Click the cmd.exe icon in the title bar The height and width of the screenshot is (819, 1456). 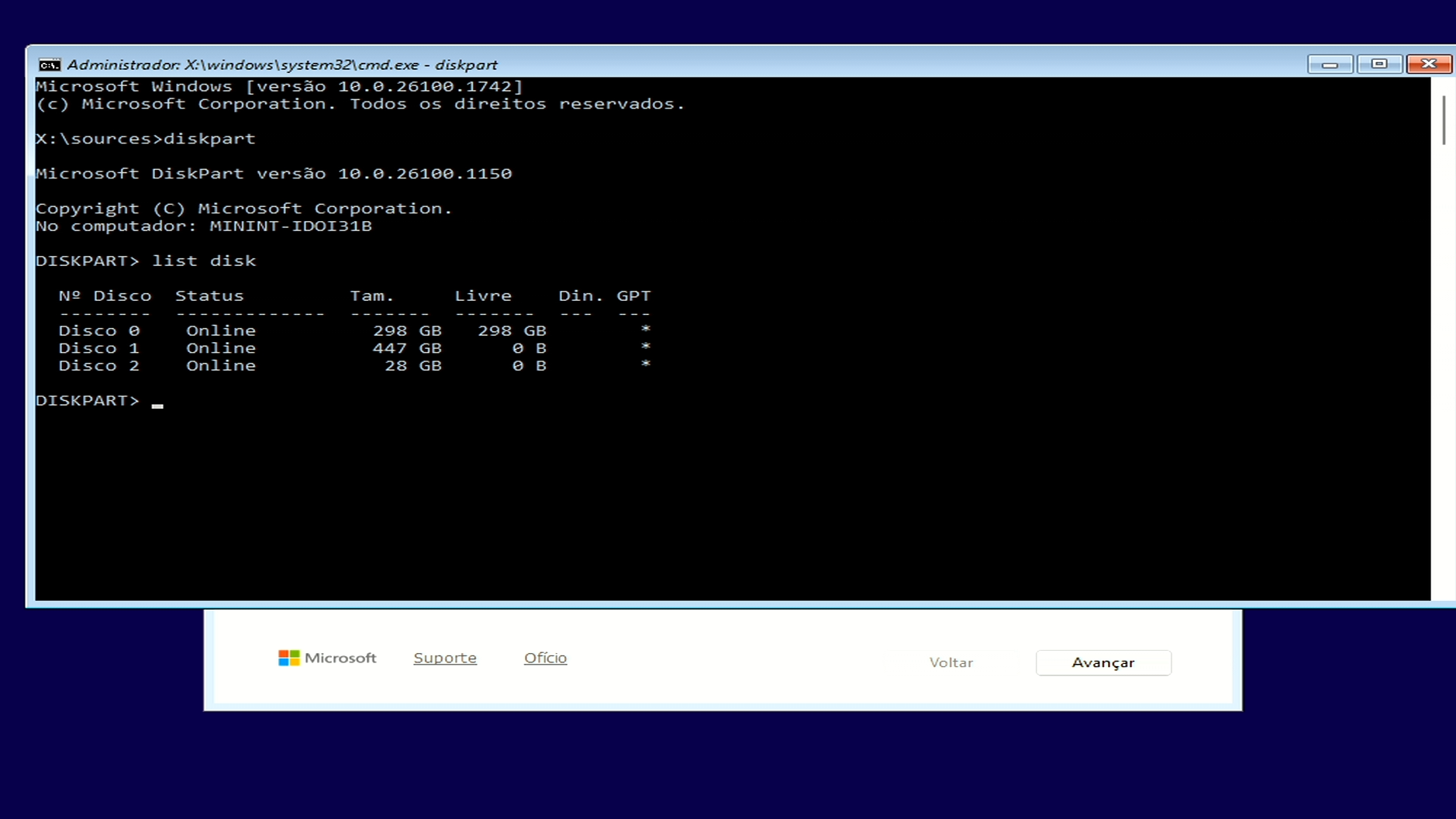click(x=50, y=64)
